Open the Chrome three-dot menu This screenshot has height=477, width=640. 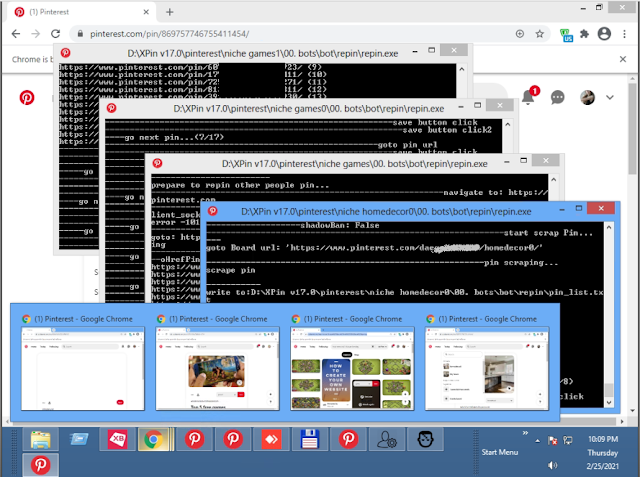point(624,34)
